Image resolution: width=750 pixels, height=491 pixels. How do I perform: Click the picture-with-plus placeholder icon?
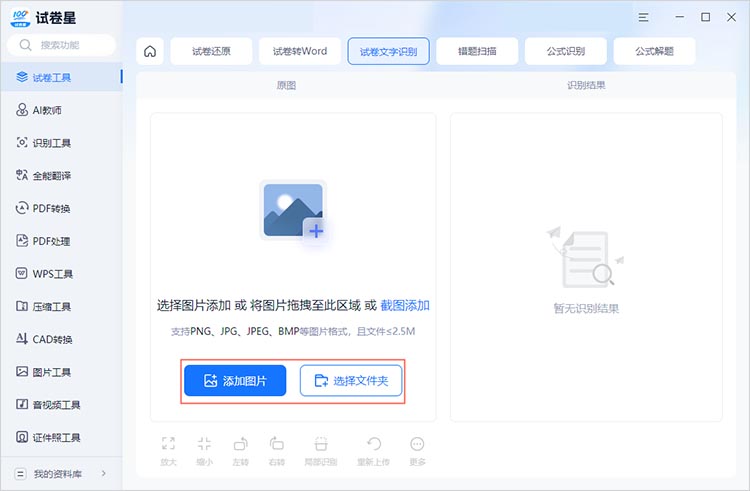pyautogui.click(x=294, y=210)
